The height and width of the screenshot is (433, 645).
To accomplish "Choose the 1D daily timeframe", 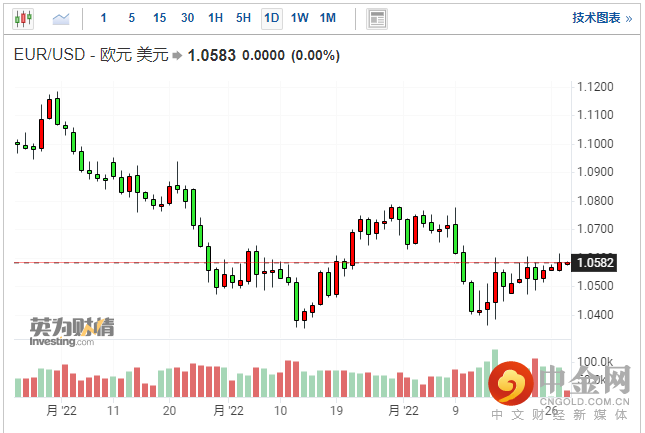I will coord(271,18).
